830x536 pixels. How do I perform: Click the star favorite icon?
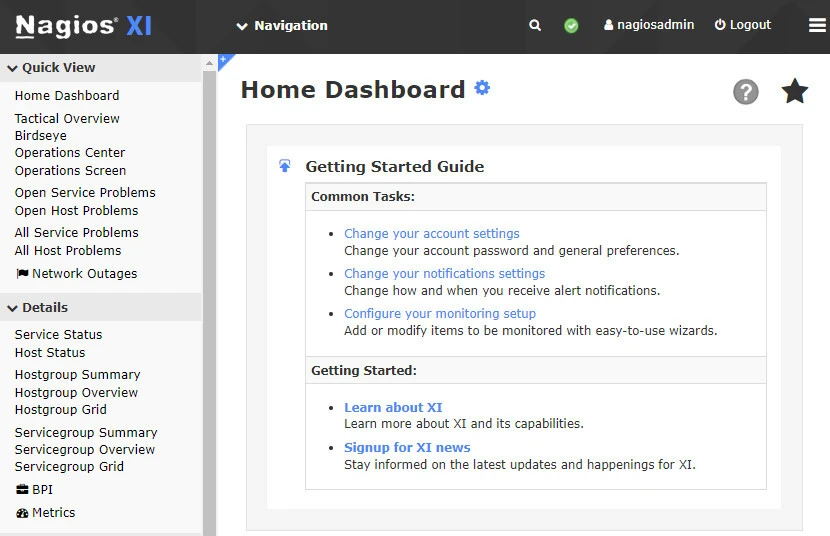point(795,91)
